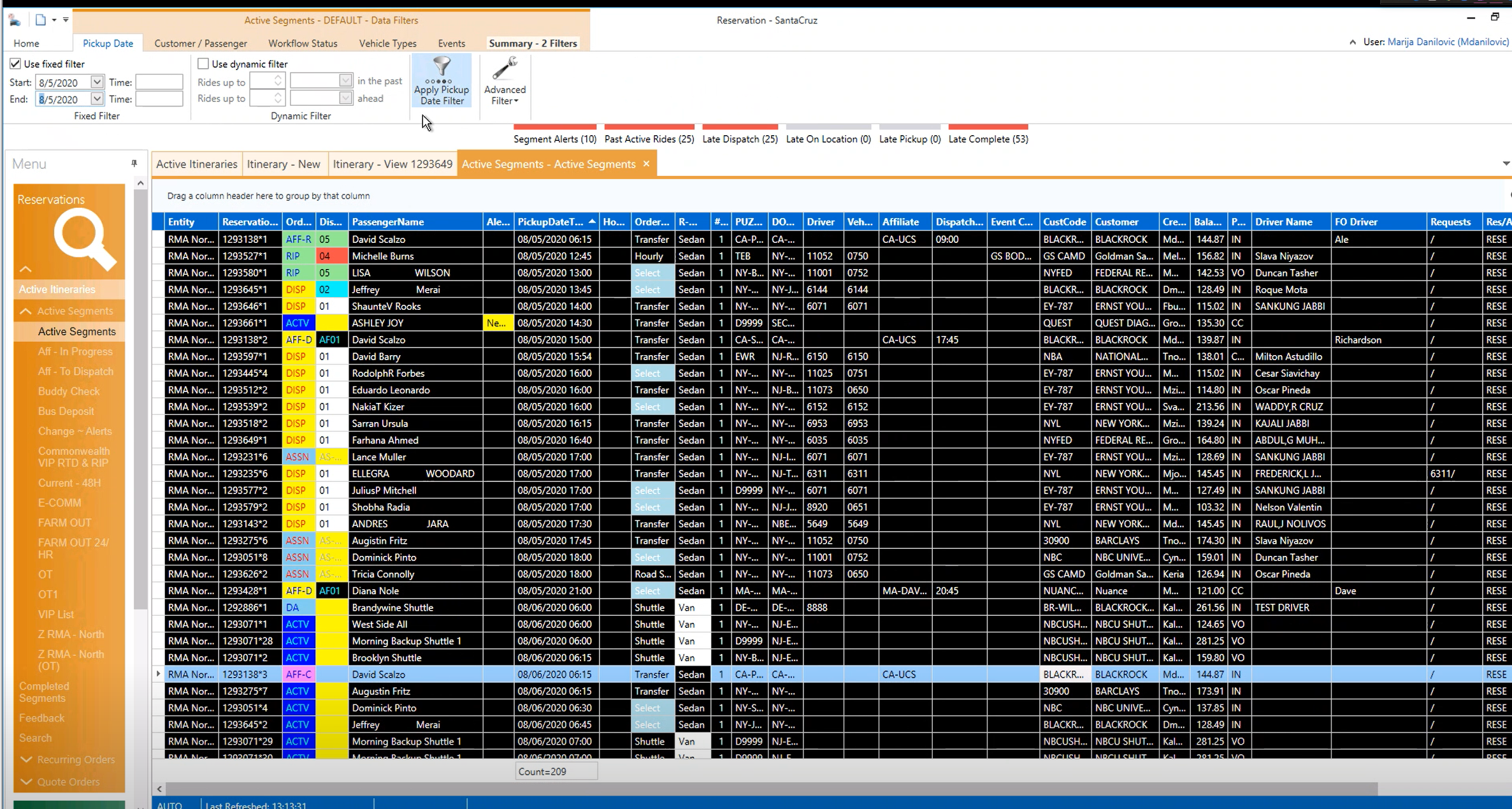This screenshot has height=809, width=1512.
Task: Open Past Active Rides (25)
Action: tap(649, 139)
